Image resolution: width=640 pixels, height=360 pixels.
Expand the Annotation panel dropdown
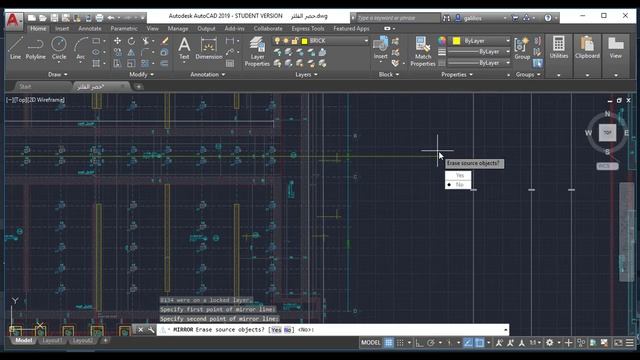pyautogui.click(x=208, y=75)
